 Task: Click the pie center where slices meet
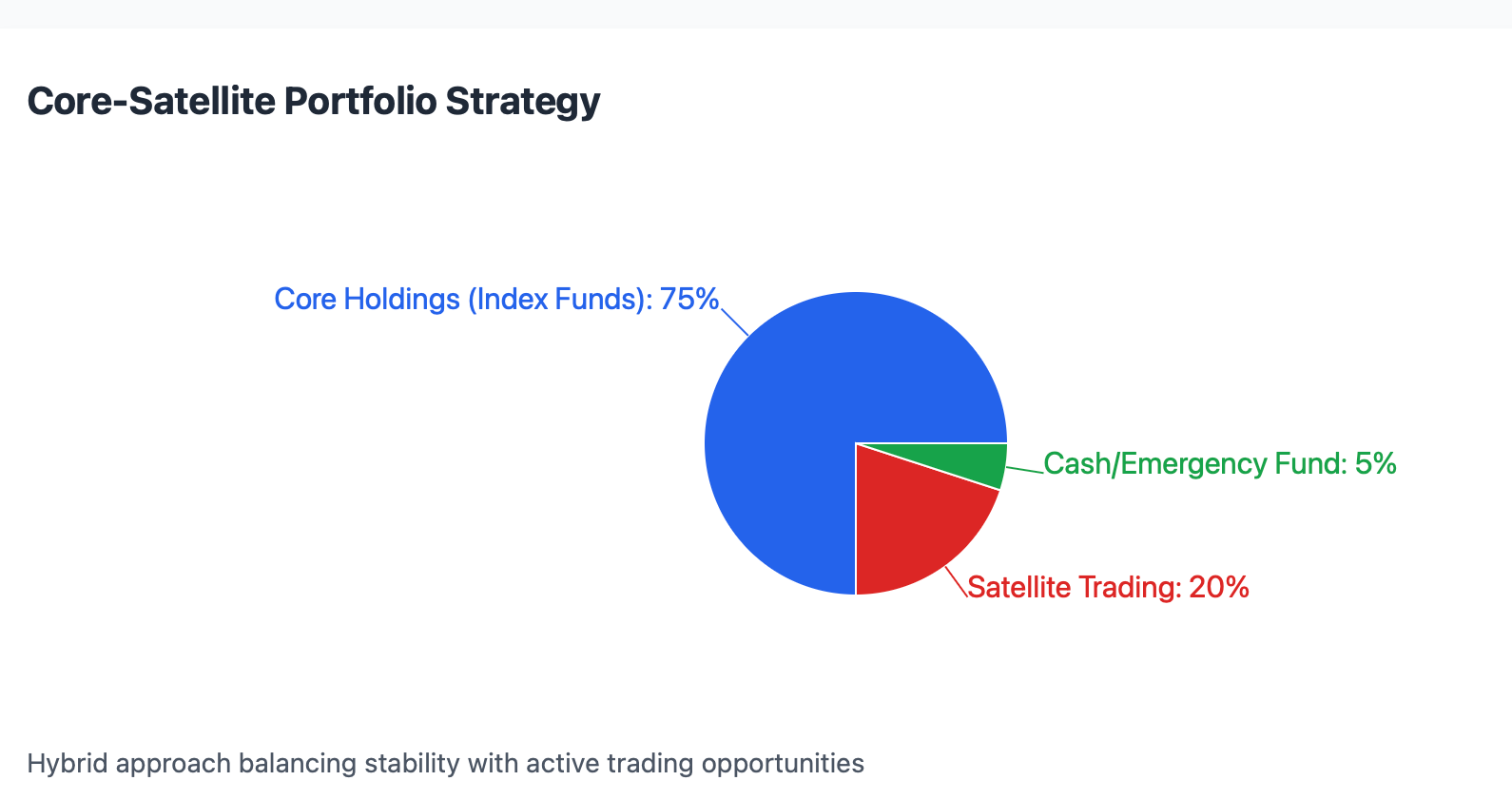856,443
